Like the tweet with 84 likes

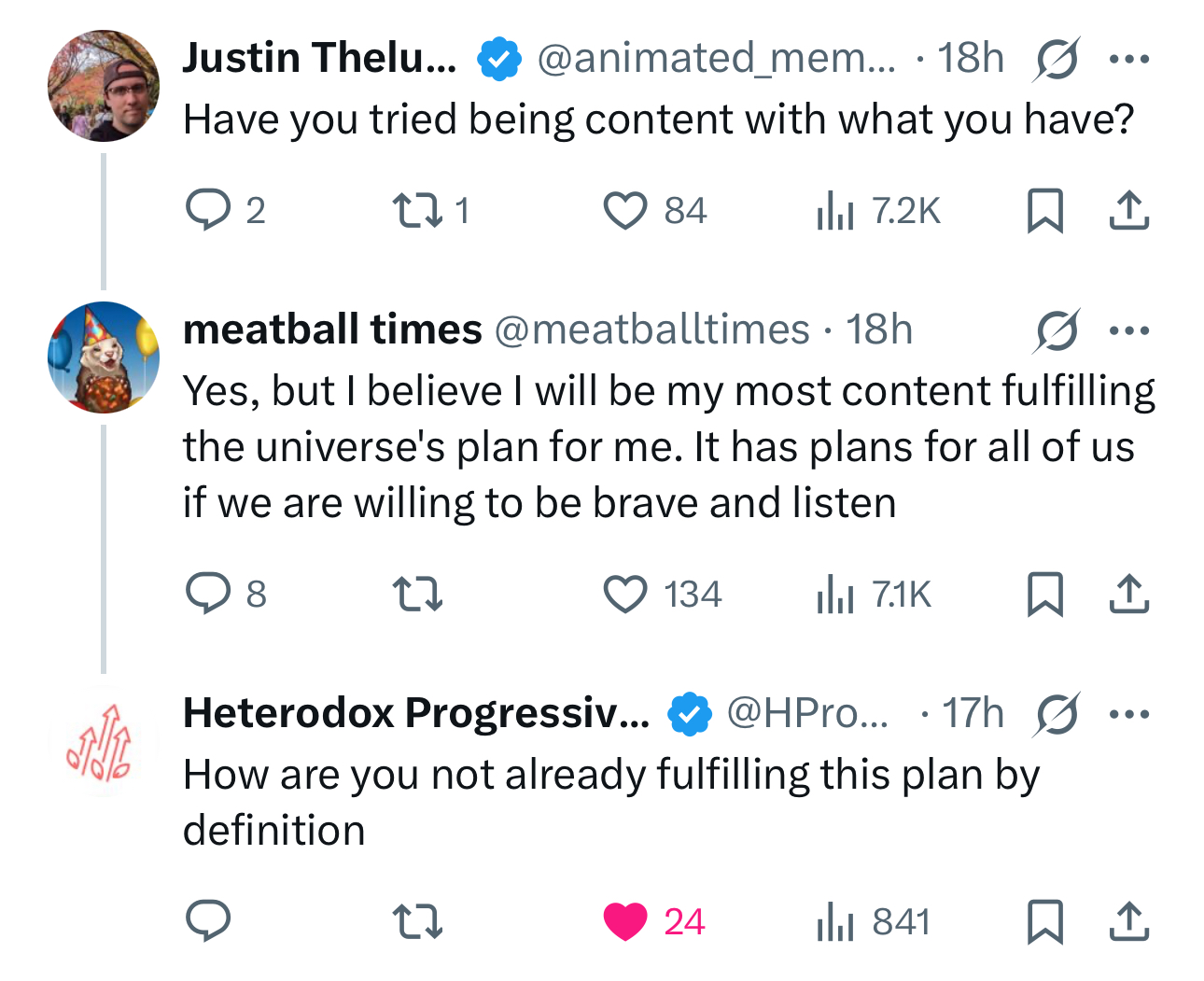click(x=624, y=210)
